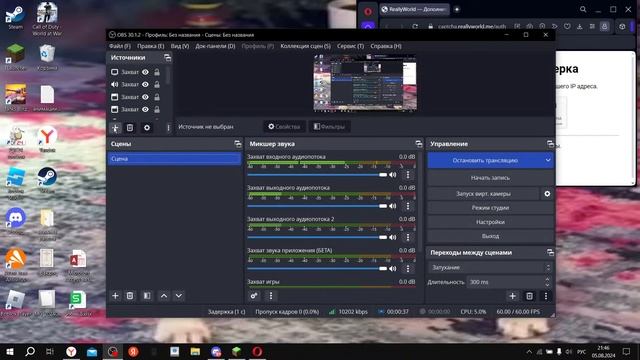
Task: Adjust volume slider for Захват выходного аудиопотока 2
Action: [317, 237]
